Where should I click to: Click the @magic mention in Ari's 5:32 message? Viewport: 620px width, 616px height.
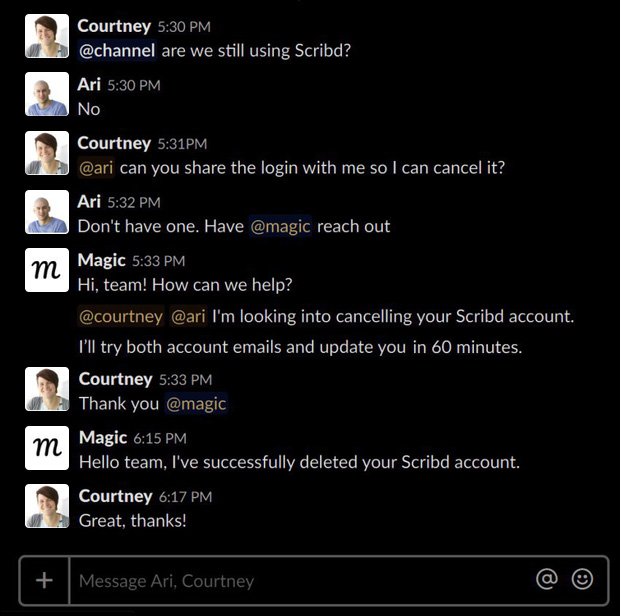[x=280, y=227]
